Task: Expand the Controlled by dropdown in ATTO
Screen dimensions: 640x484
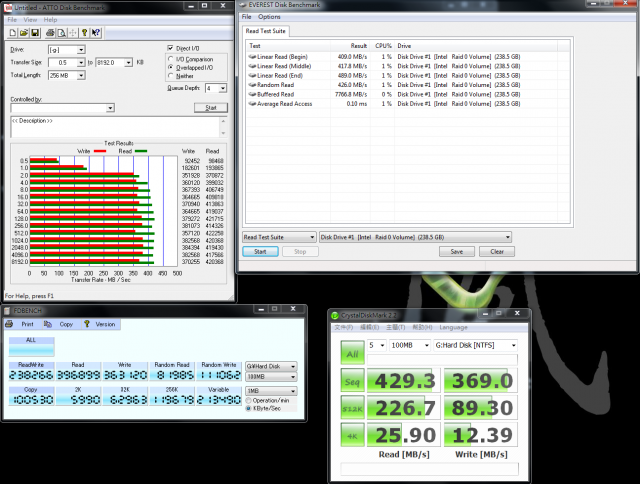Action: point(110,108)
